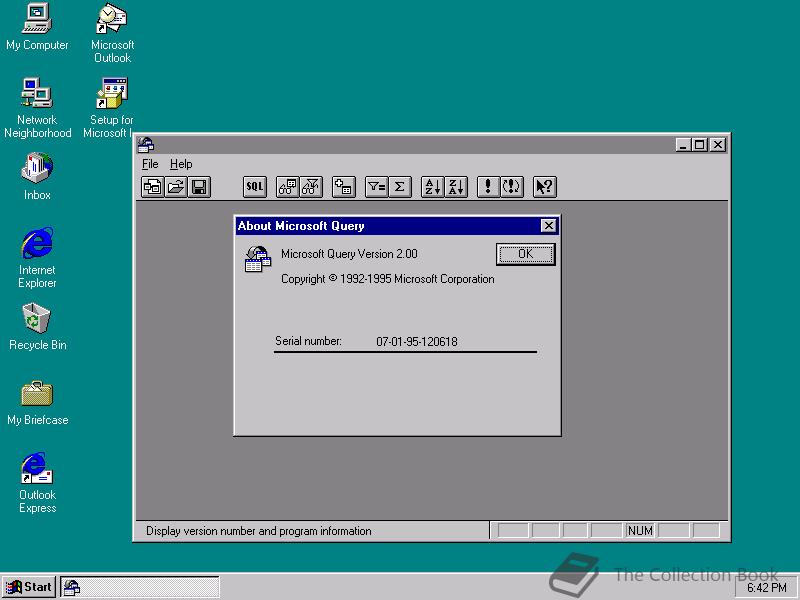Viewport: 800px width, 600px height.
Task: Click OK in About Microsoft Query
Action: click(x=526, y=254)
